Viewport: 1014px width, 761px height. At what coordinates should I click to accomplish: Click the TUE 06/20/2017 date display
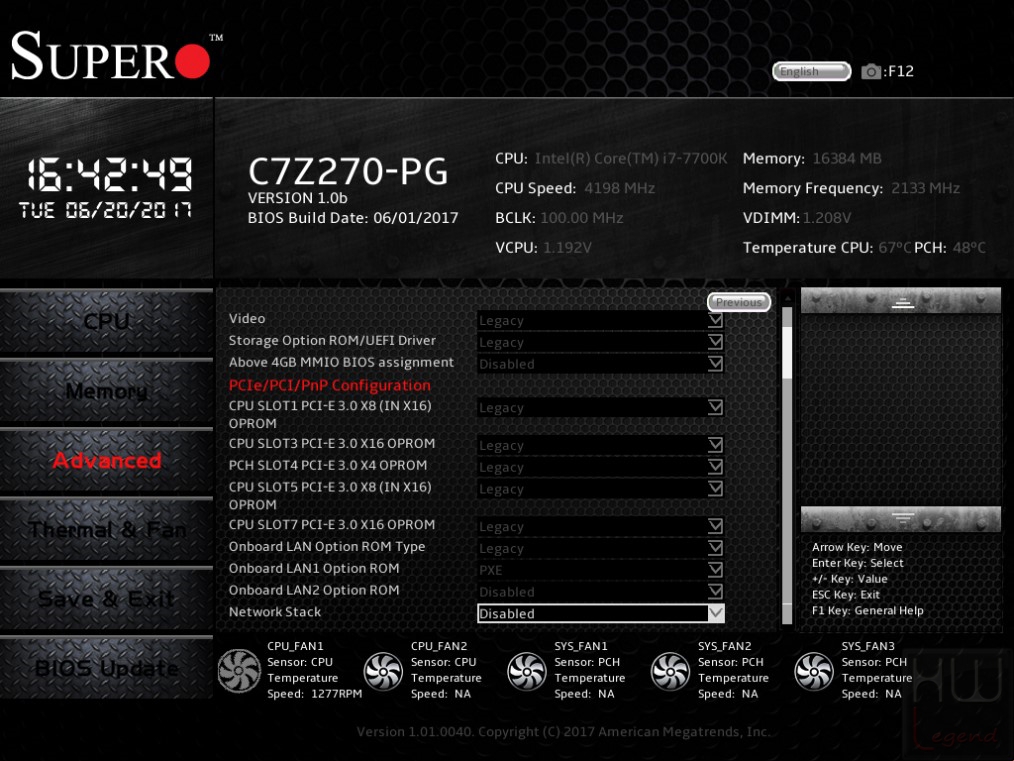pyautogui.click(x=105, y=210)
